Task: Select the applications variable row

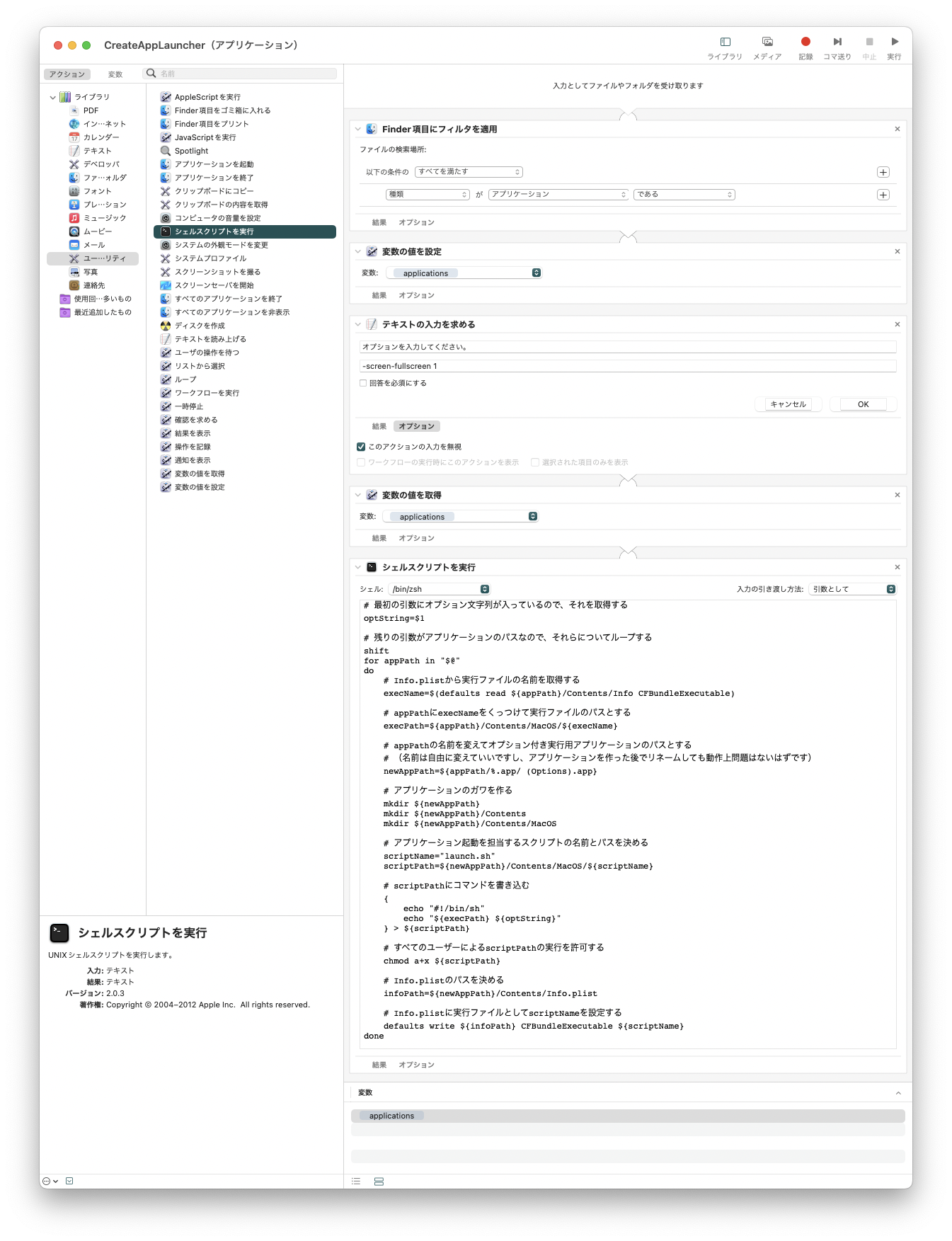Action: click(x=628, y=1116)
